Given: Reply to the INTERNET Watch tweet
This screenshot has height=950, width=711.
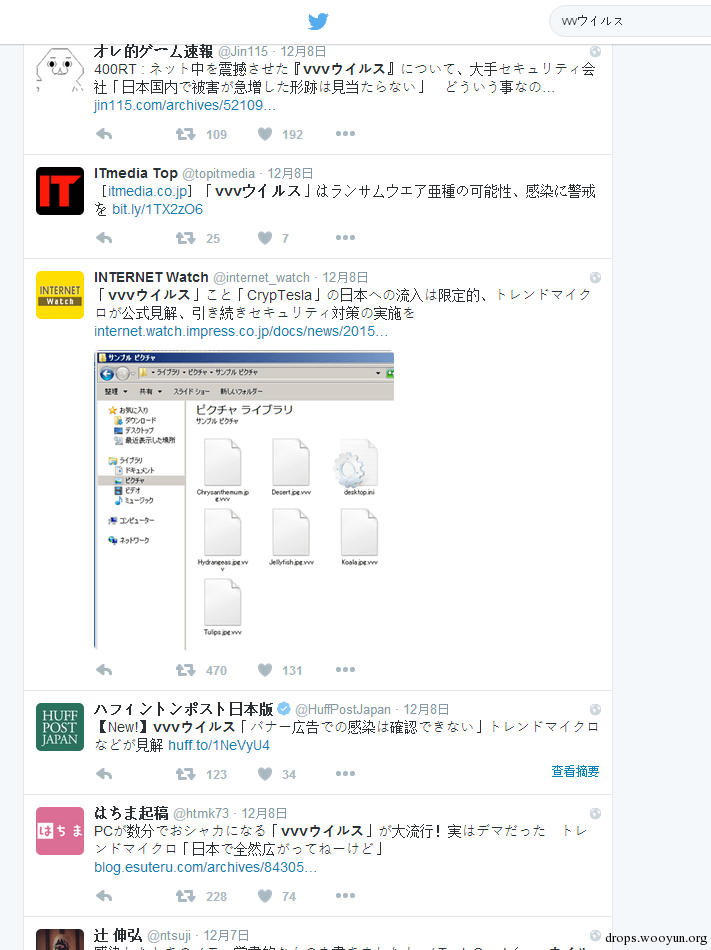Looking at the screenshot, I should [104, 670].
